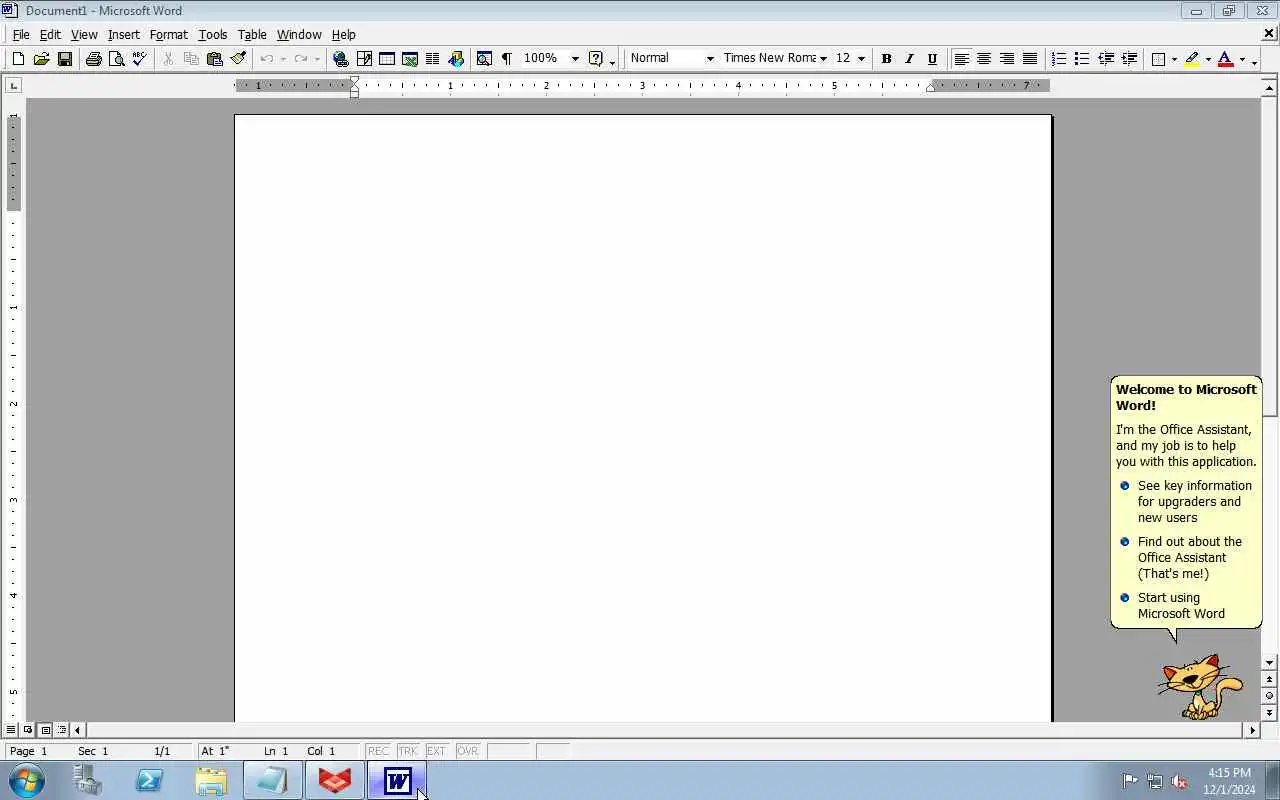
Task: Open the Table menu
Action: click(x=252, y=34)
